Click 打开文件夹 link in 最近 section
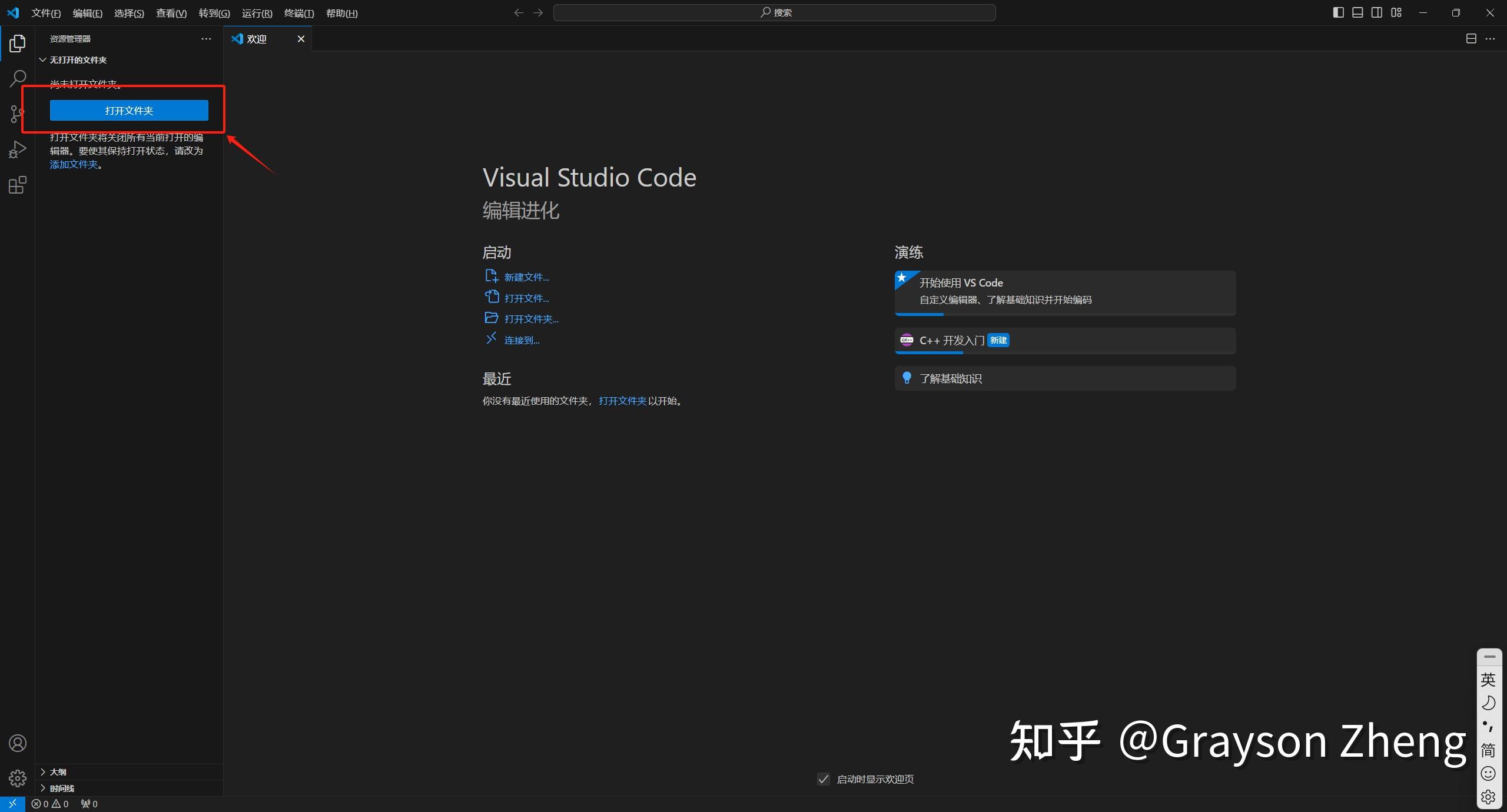 (x=623, y=401)
